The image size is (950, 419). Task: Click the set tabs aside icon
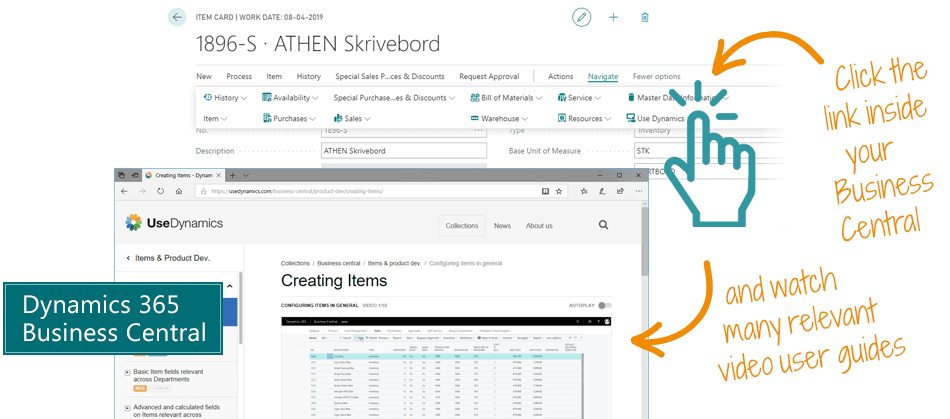pos(135,175)
